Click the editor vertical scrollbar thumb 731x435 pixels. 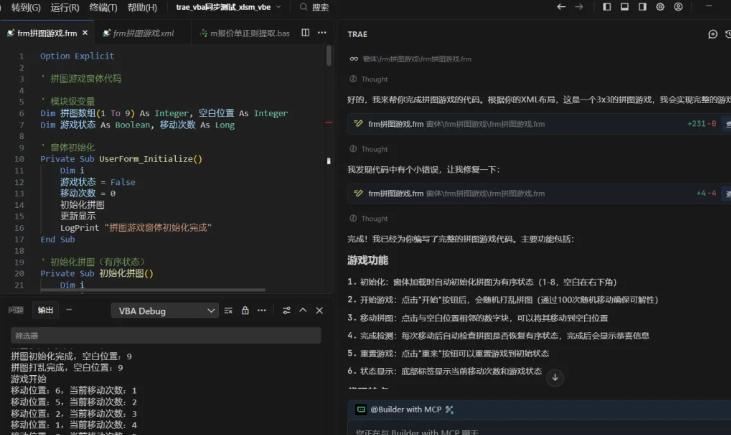tap(329, 55)
